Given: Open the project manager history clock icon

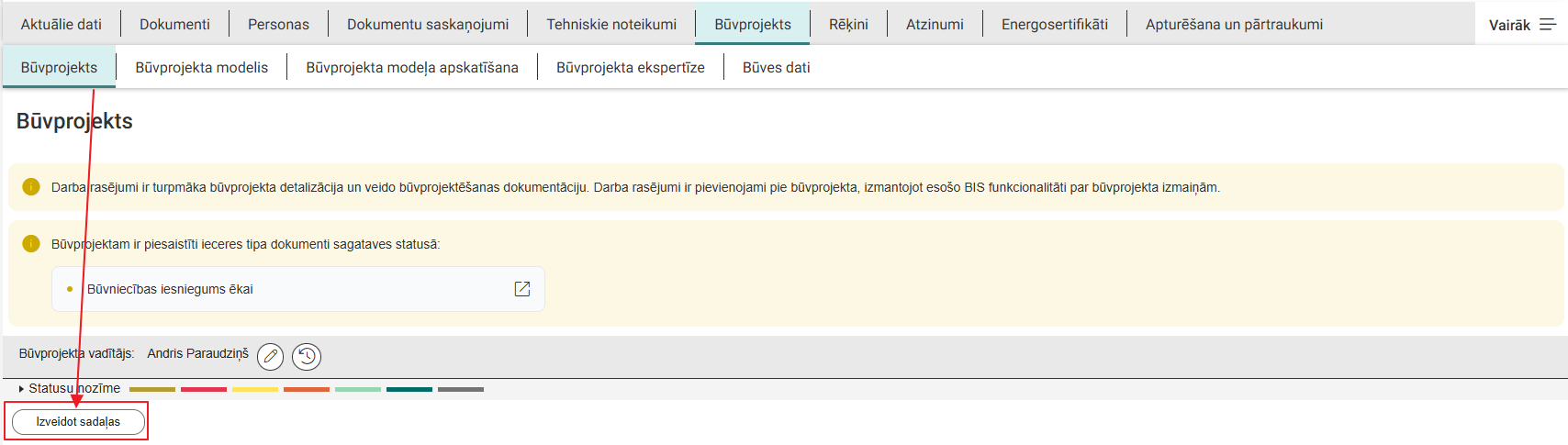Looking at the screenshot, I should tap(307, 356).
